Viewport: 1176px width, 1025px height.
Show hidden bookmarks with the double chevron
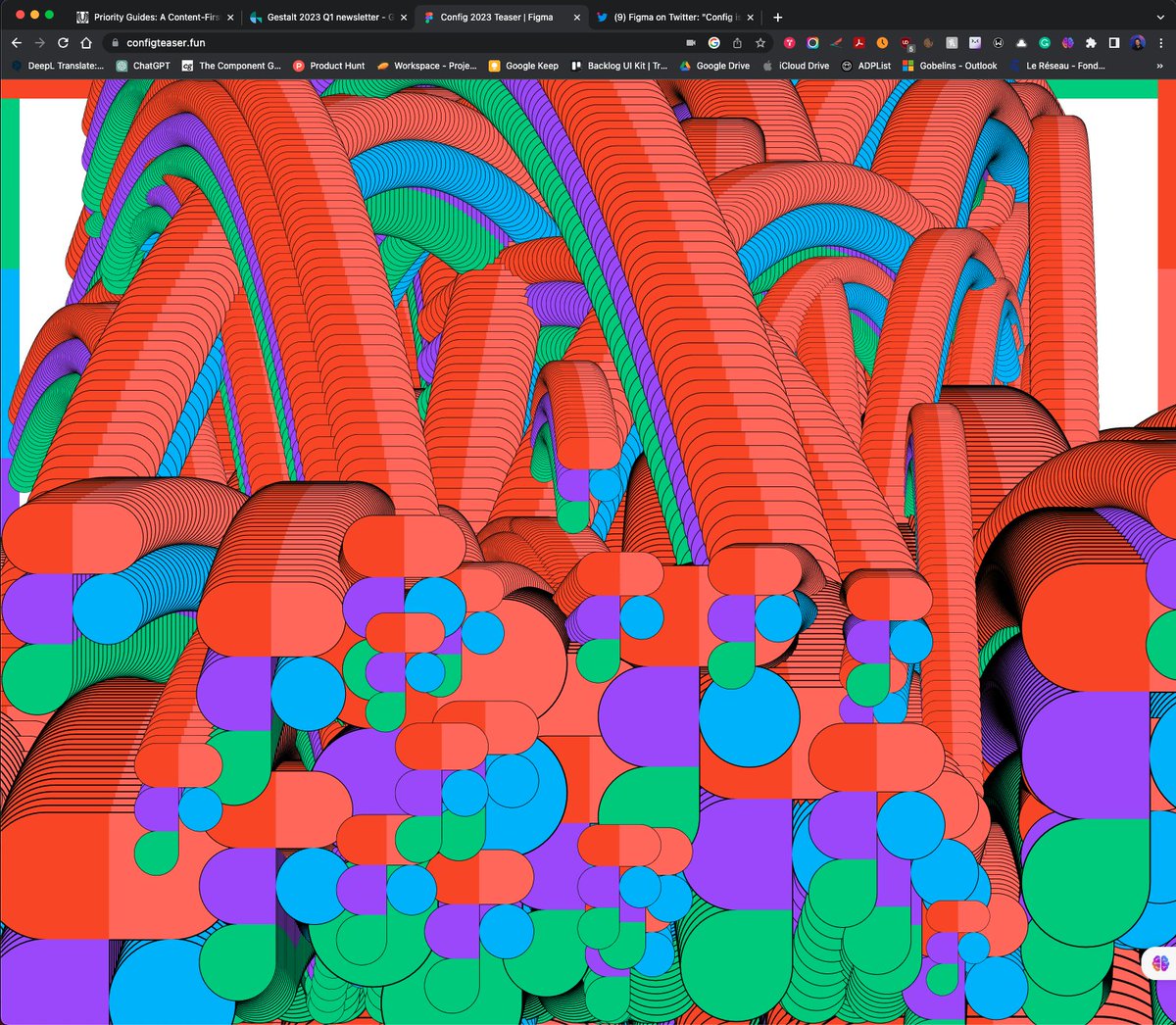point(1160,66)
